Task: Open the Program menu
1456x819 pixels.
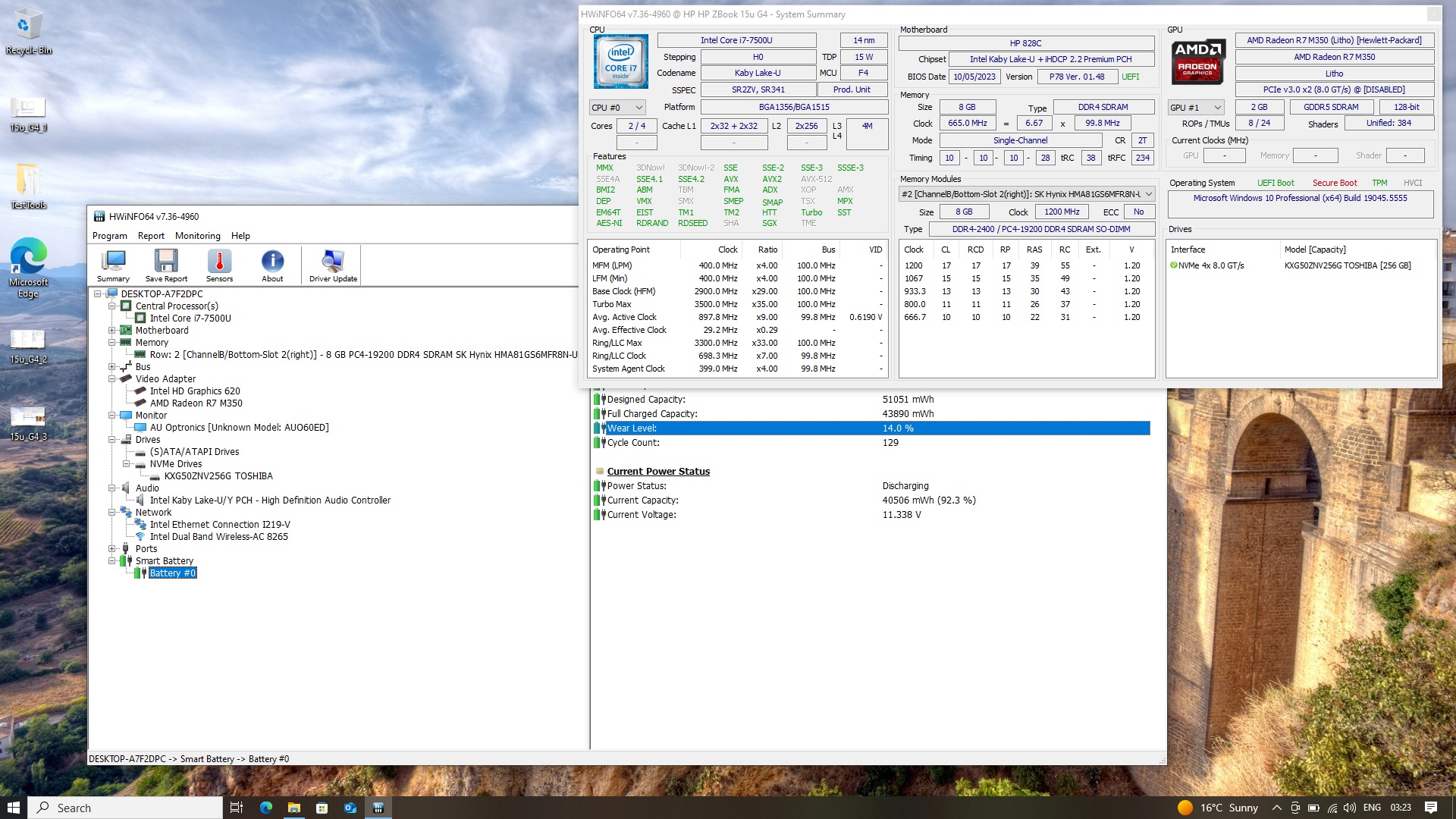Action: (110, 236)
